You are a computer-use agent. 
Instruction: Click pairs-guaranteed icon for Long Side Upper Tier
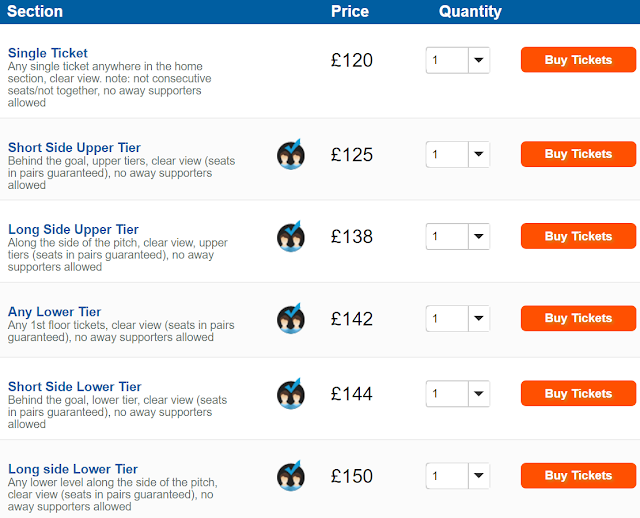[x=291, y=236]
